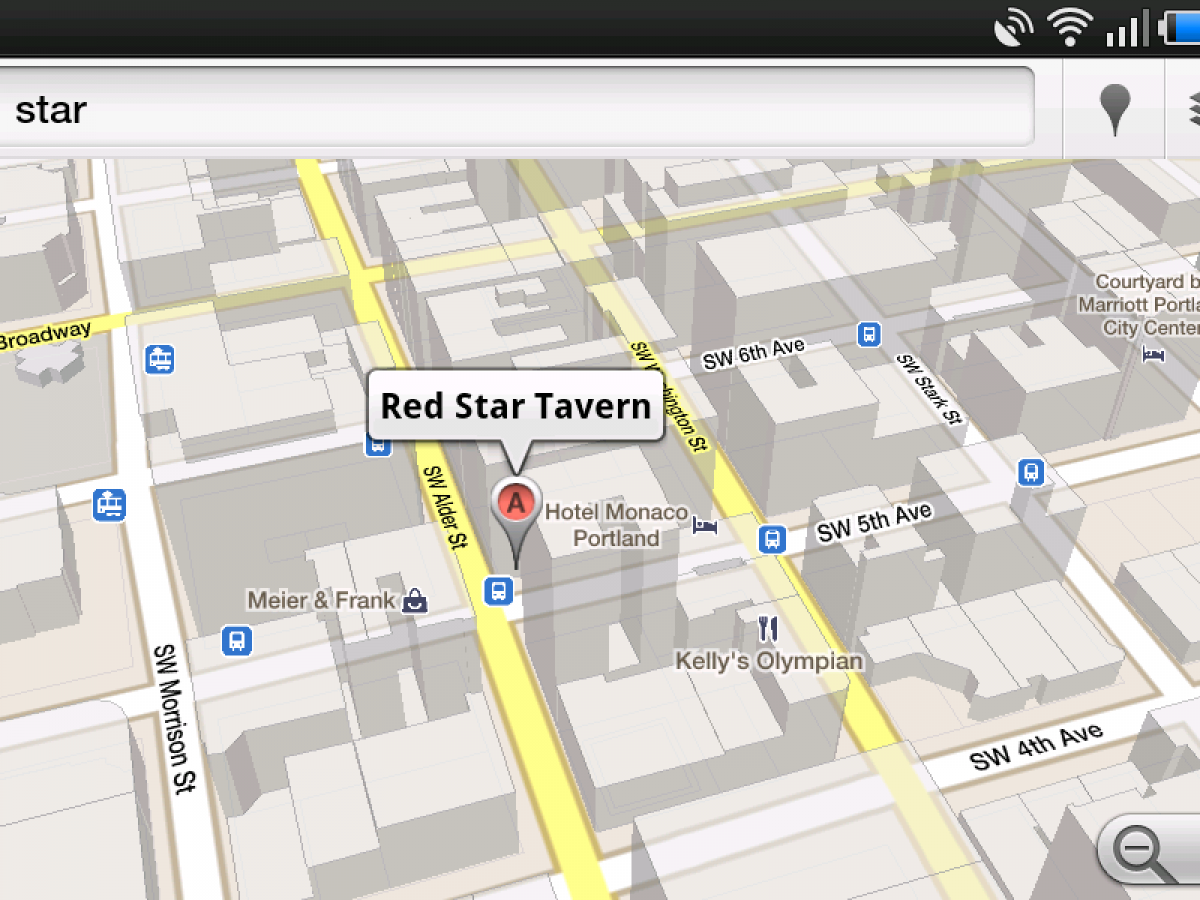The width and height of the screenshot is (1200, 900).
Task: Tap the 'SW Alder St' street label
Action: tap(445, 508)
